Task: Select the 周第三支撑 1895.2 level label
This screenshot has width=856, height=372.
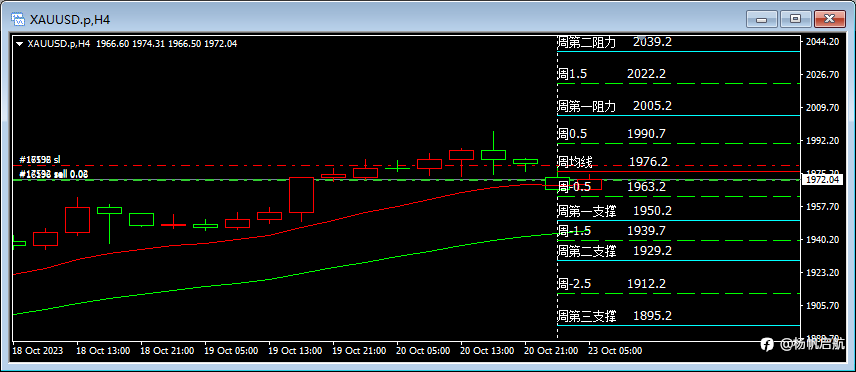Action: [614, 316]
